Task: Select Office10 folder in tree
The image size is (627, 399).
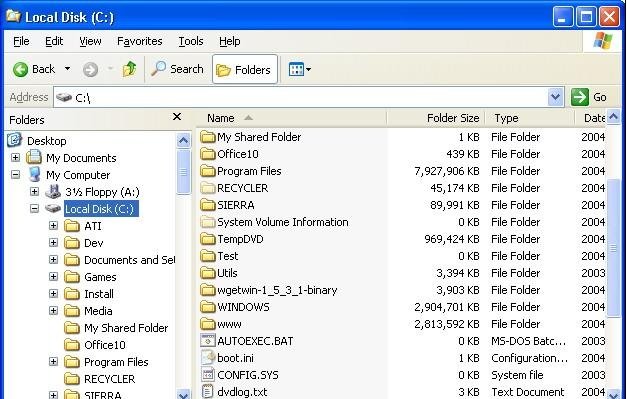Action: [105, 345]
